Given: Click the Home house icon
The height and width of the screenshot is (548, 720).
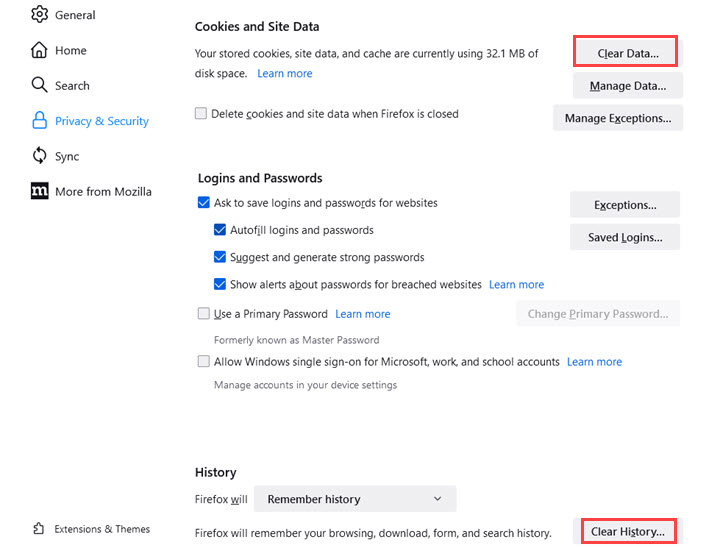Looking at the screenshot, I should [40, 50].
